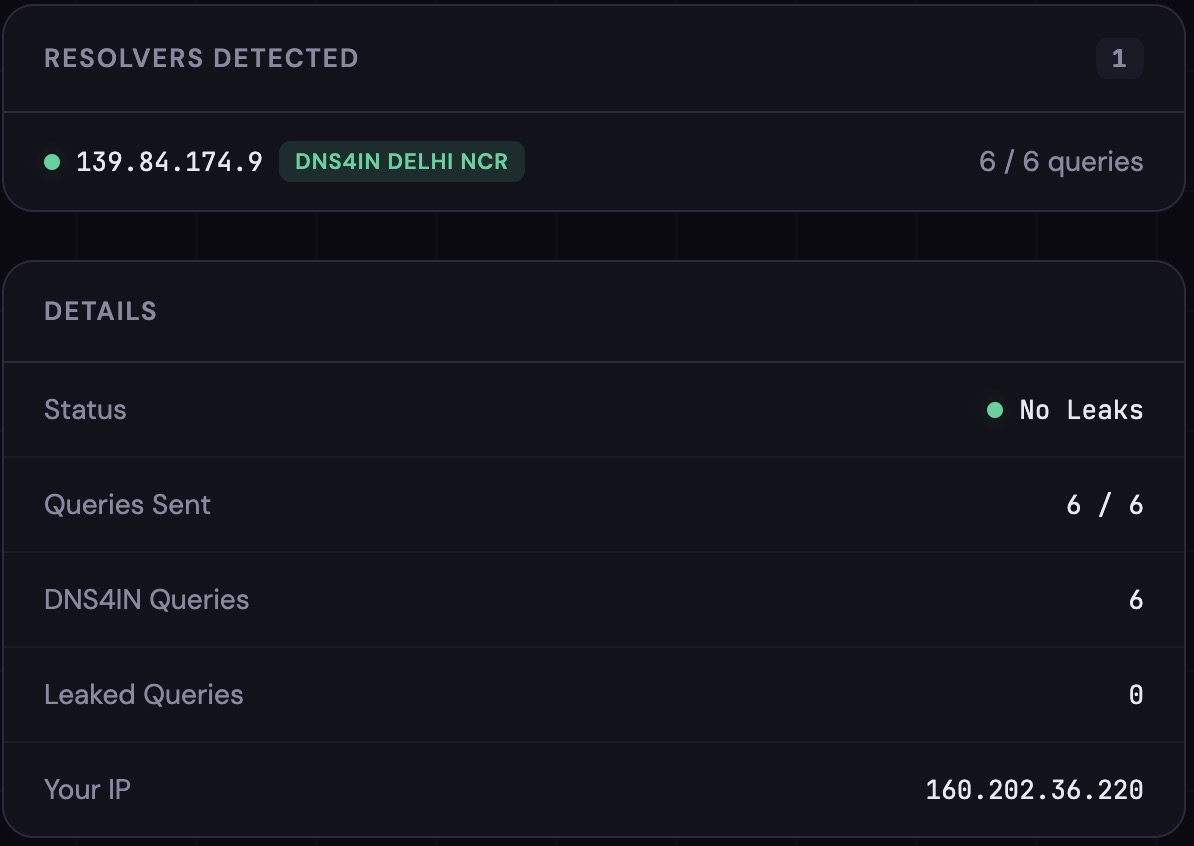Select the resolver counter badge showing 1

tap(1119, 58)
